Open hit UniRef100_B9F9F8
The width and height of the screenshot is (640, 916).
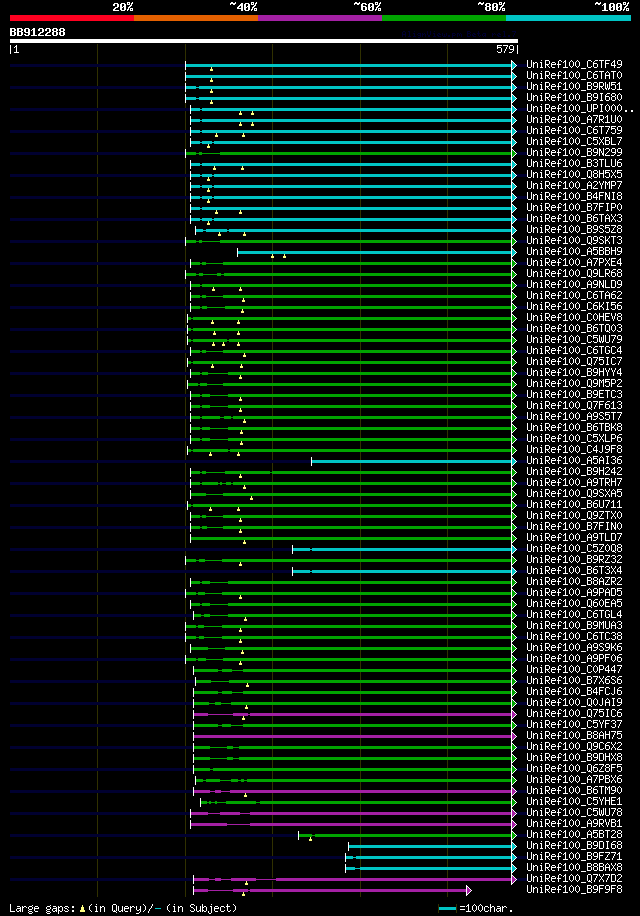pos(574,890)
